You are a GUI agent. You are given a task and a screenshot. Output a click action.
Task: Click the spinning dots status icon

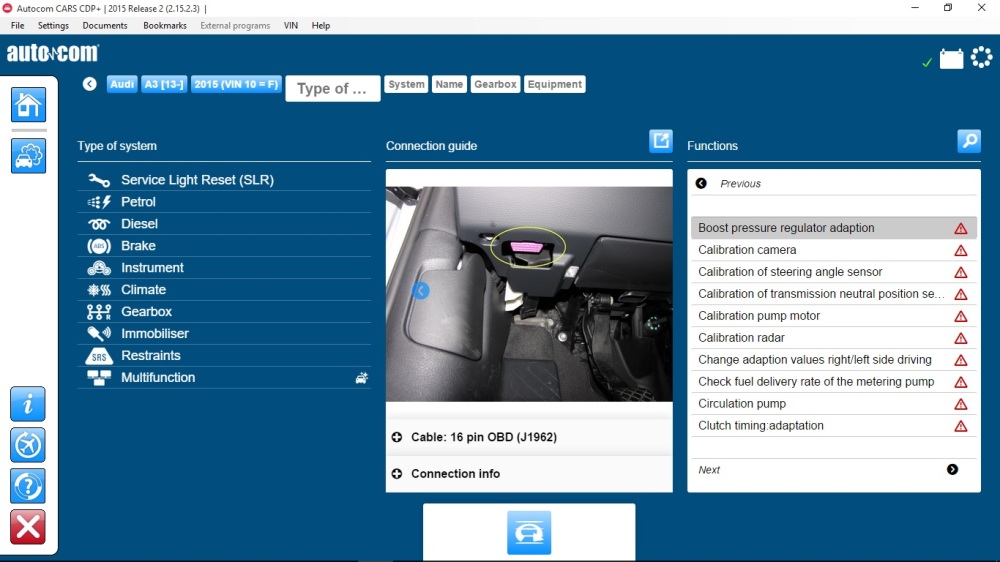982,57
